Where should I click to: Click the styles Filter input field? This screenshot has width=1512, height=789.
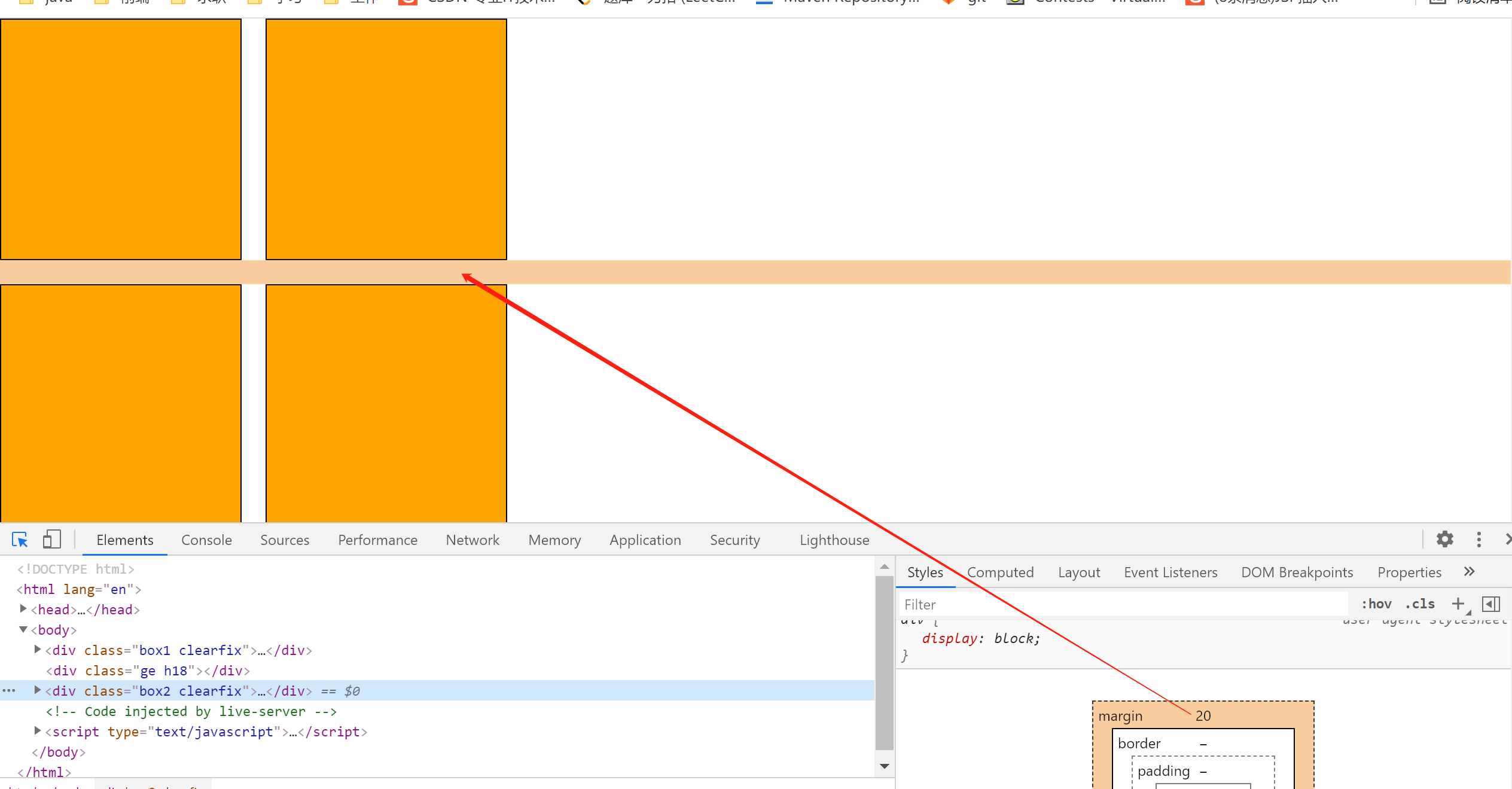click(x=1123, y=604)
